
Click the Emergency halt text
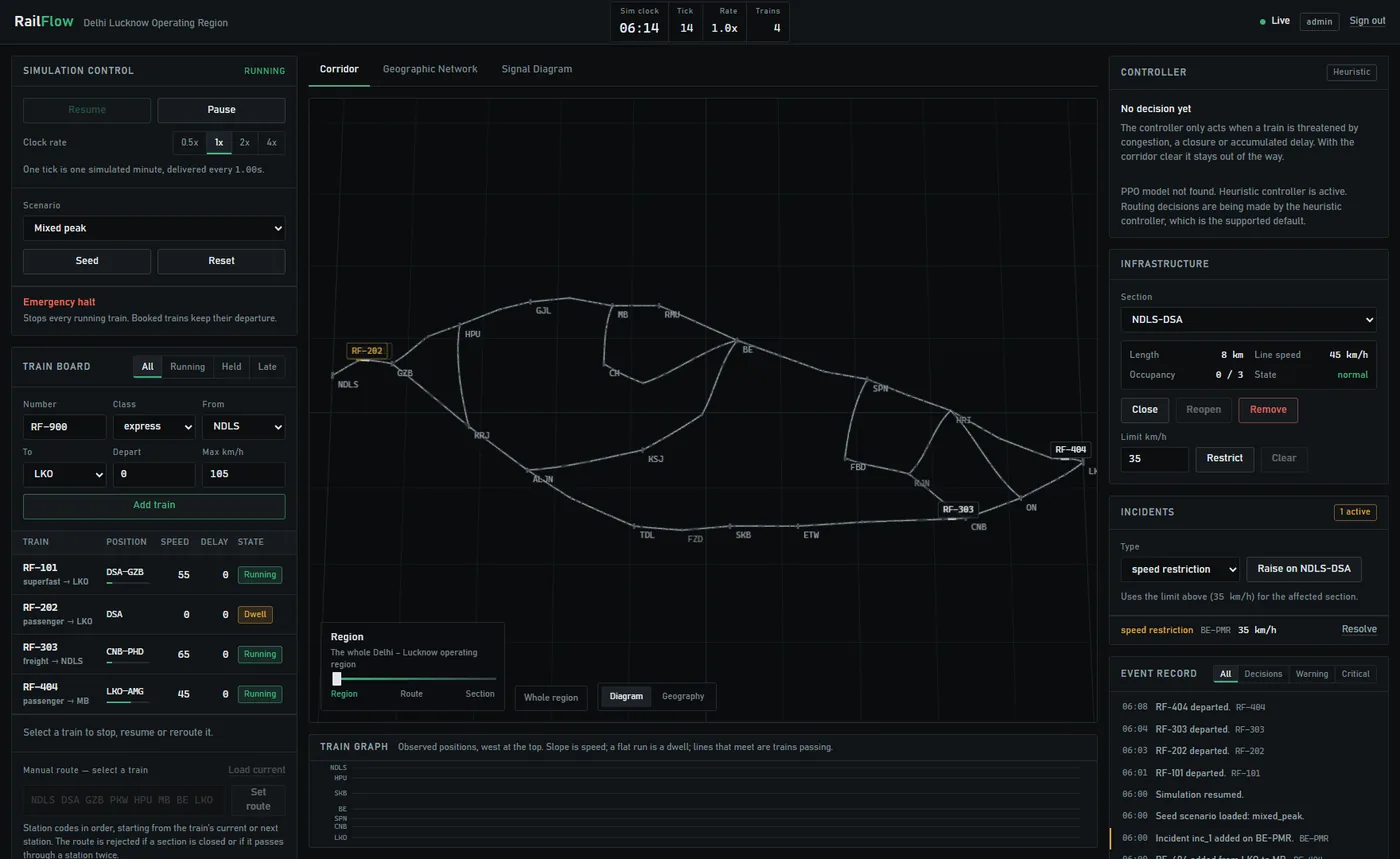tap(59, 302)
